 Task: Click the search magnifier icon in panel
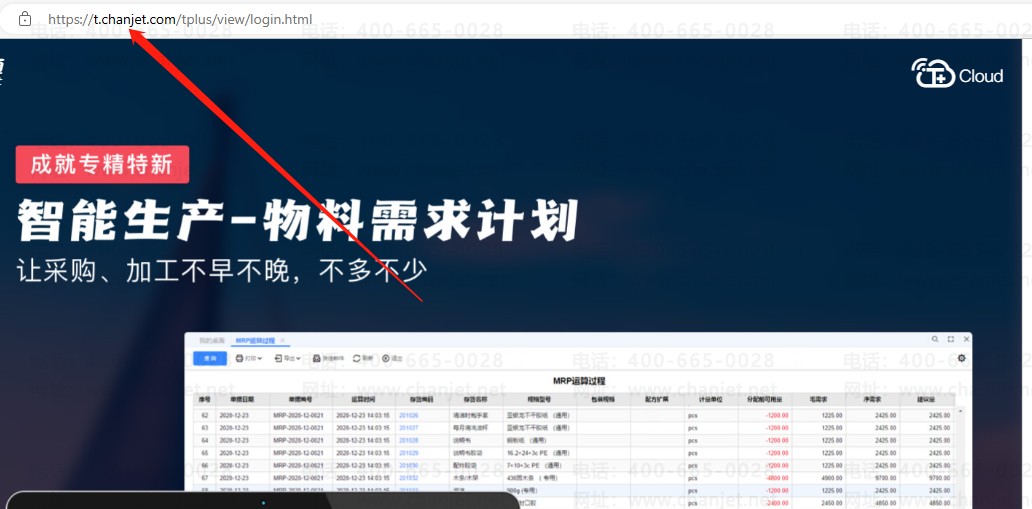[935, 339]
